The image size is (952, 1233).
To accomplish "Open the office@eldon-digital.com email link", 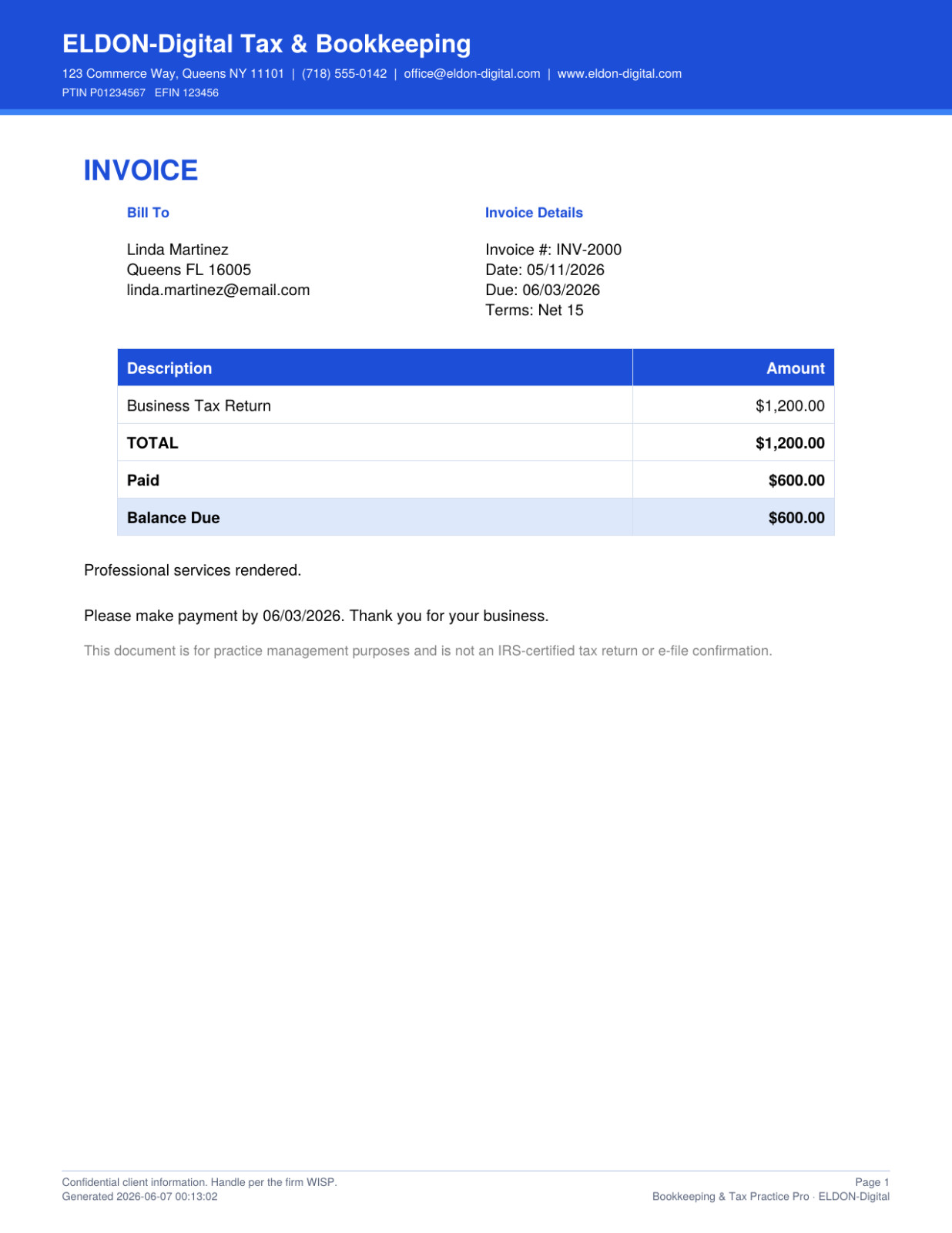I will pos(472,74).
